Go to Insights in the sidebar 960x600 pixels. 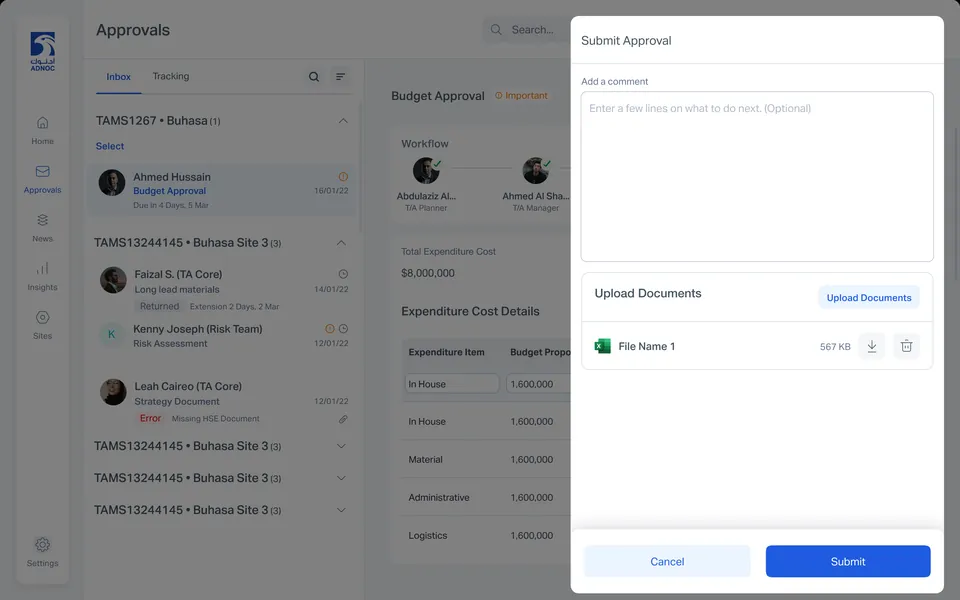42,277
